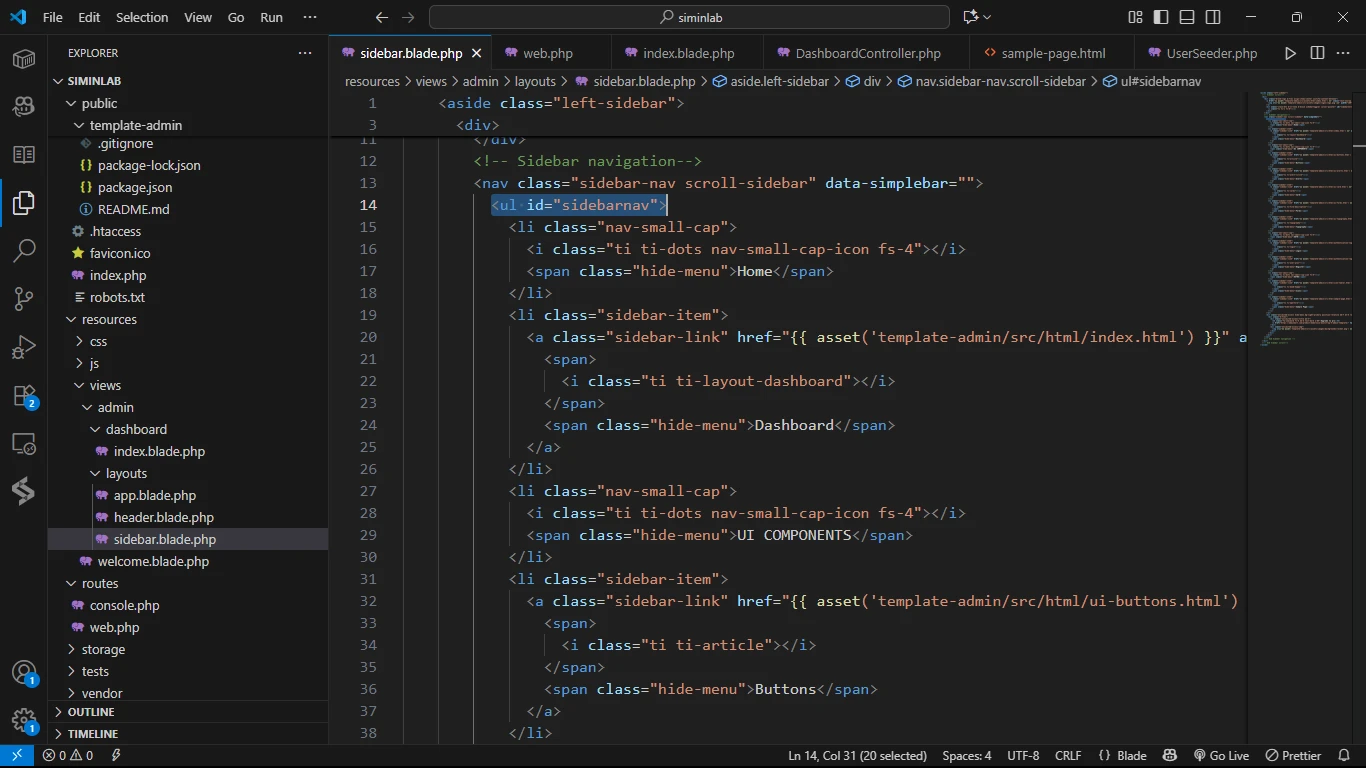Click the siminlab command center search box
This screenshot has width=1366, height=768.
(x=689, y=17)
